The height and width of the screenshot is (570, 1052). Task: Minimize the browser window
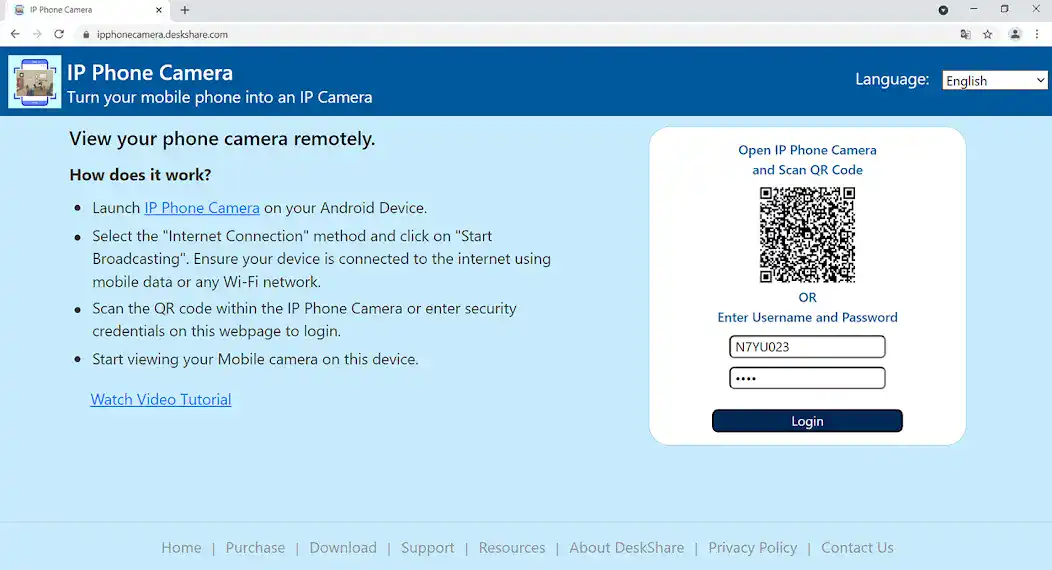click(x=974, y=9)
